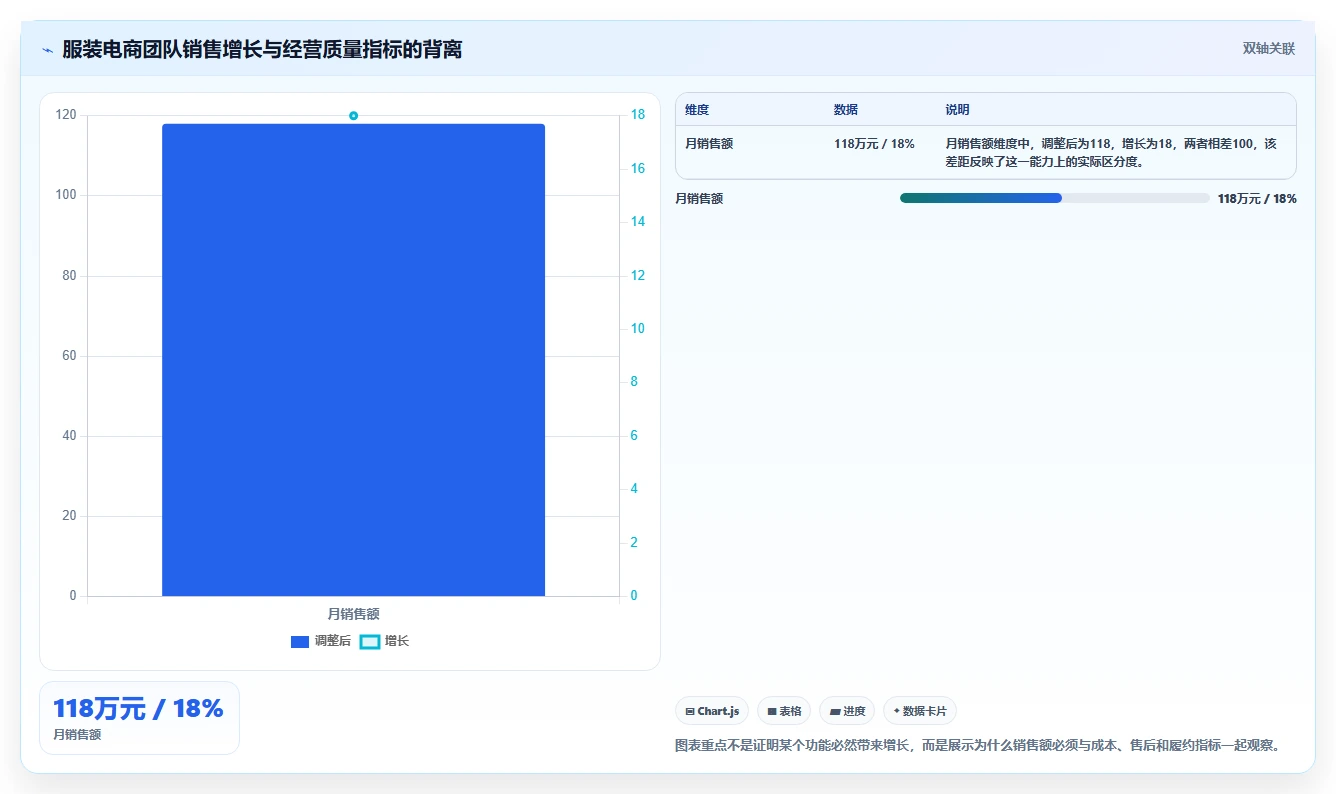The height and width of the screenshot is (794, 1336).
Task: Click the 118万元 / 18% stat card
Action: coord(139,718)
